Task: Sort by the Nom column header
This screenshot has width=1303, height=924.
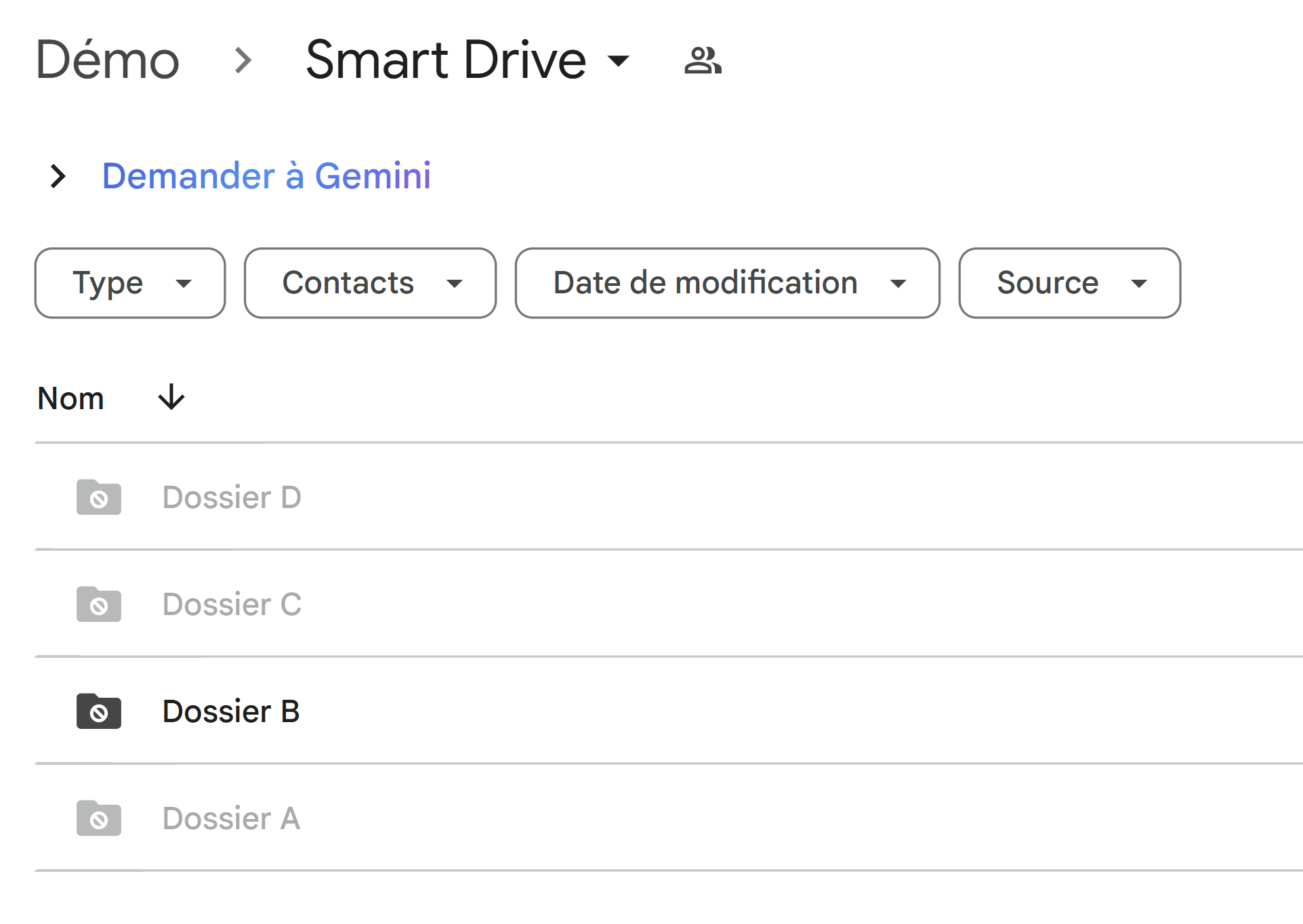Action: [70, 398]
